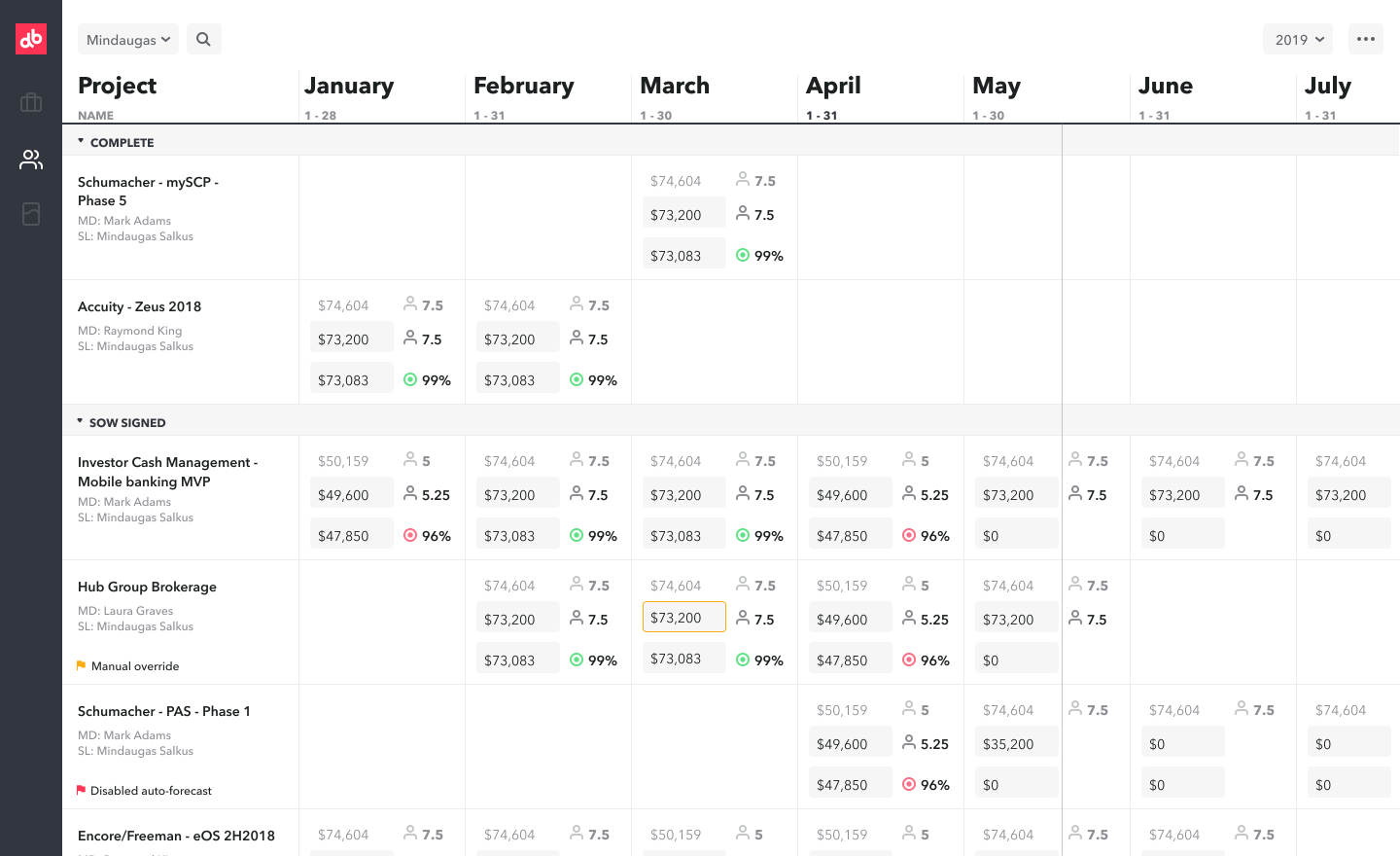This screenshot has height=856, width=1400.
Task: Click the Disabled auto-forecast red flag
Action: pos(82,790)
